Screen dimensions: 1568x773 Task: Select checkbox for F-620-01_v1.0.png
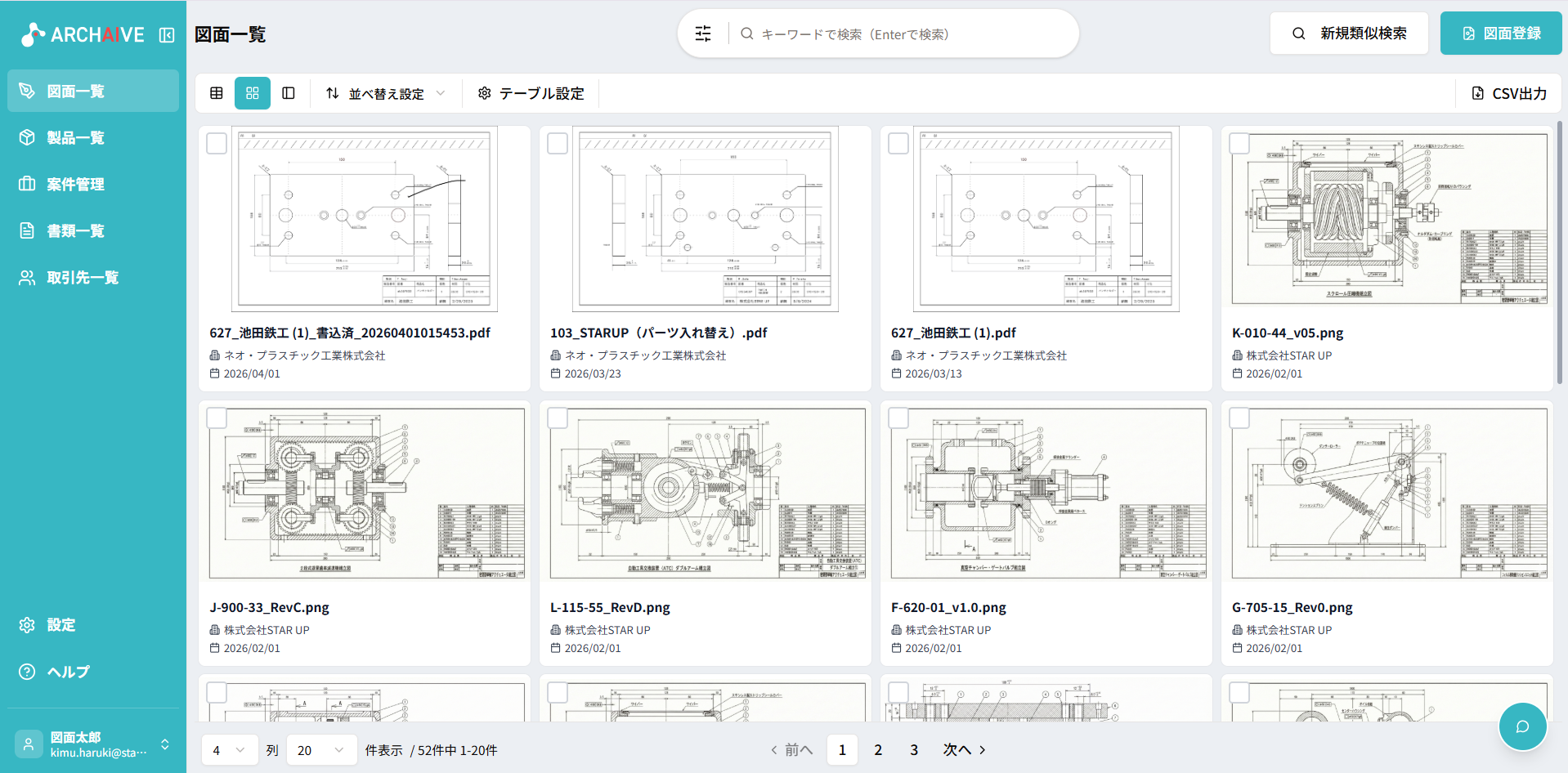click(898, 418)
